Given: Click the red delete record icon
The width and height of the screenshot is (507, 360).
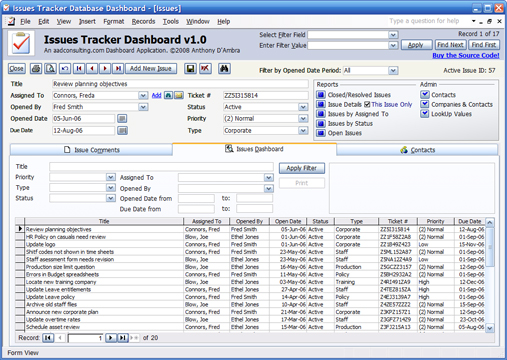Looking at the screenshot, I should [x=205, y=69].
